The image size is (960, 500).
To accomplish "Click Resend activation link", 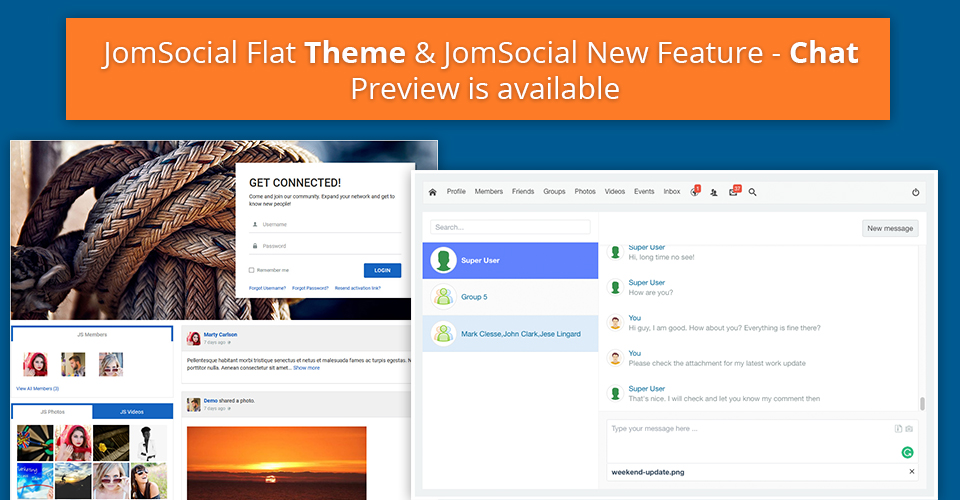I will tap(358, 288).
